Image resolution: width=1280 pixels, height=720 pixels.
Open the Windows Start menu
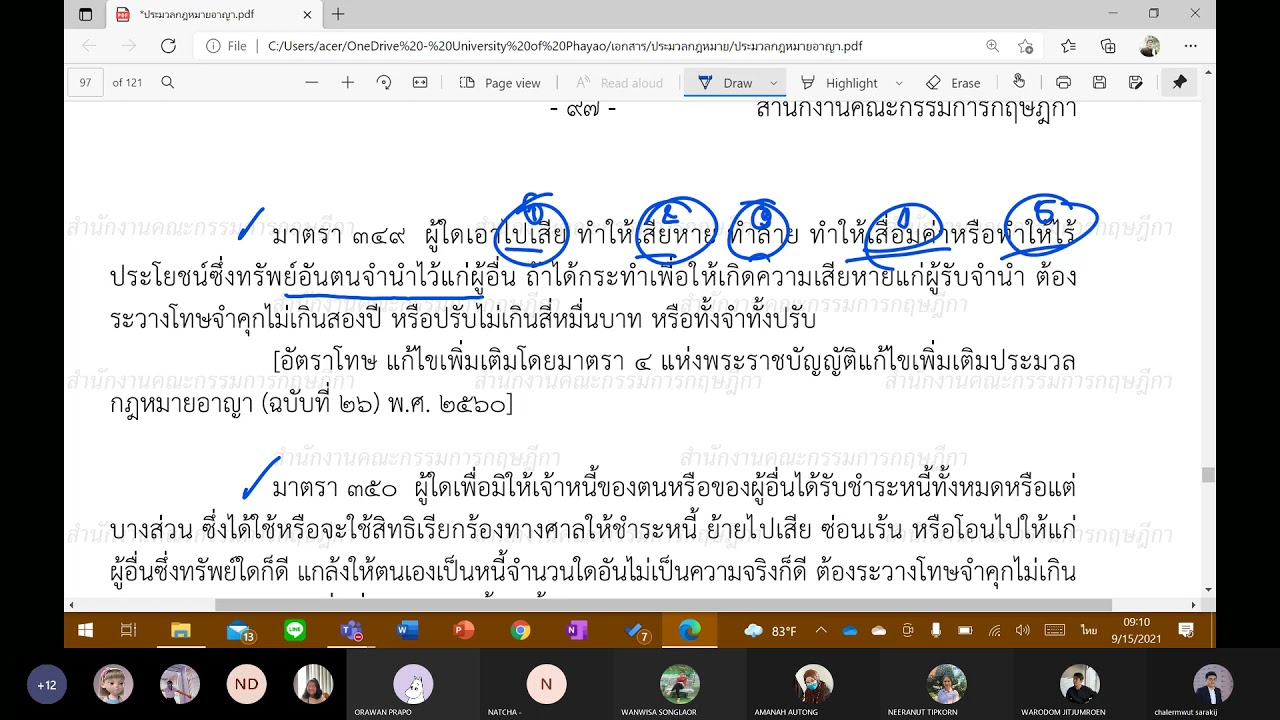point(85,630)
